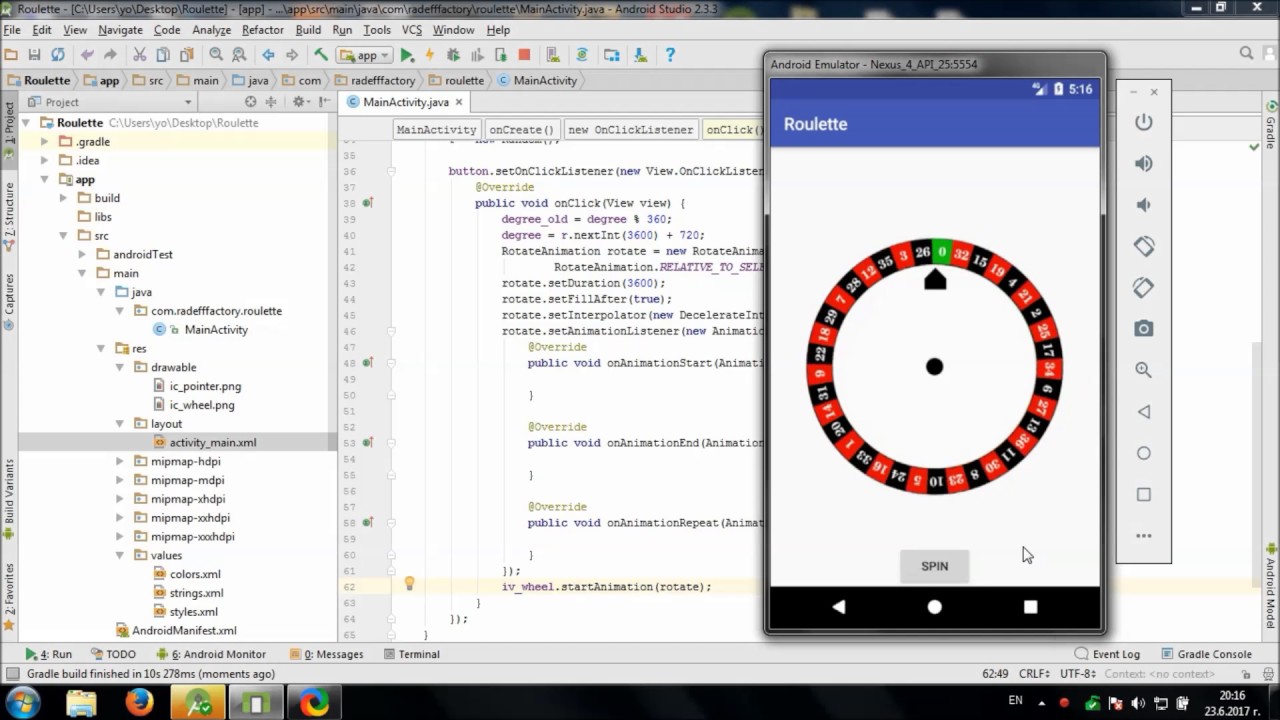Click the Find magnifier icon in toolbar
1280x720 pixels.
click(216, 55)
